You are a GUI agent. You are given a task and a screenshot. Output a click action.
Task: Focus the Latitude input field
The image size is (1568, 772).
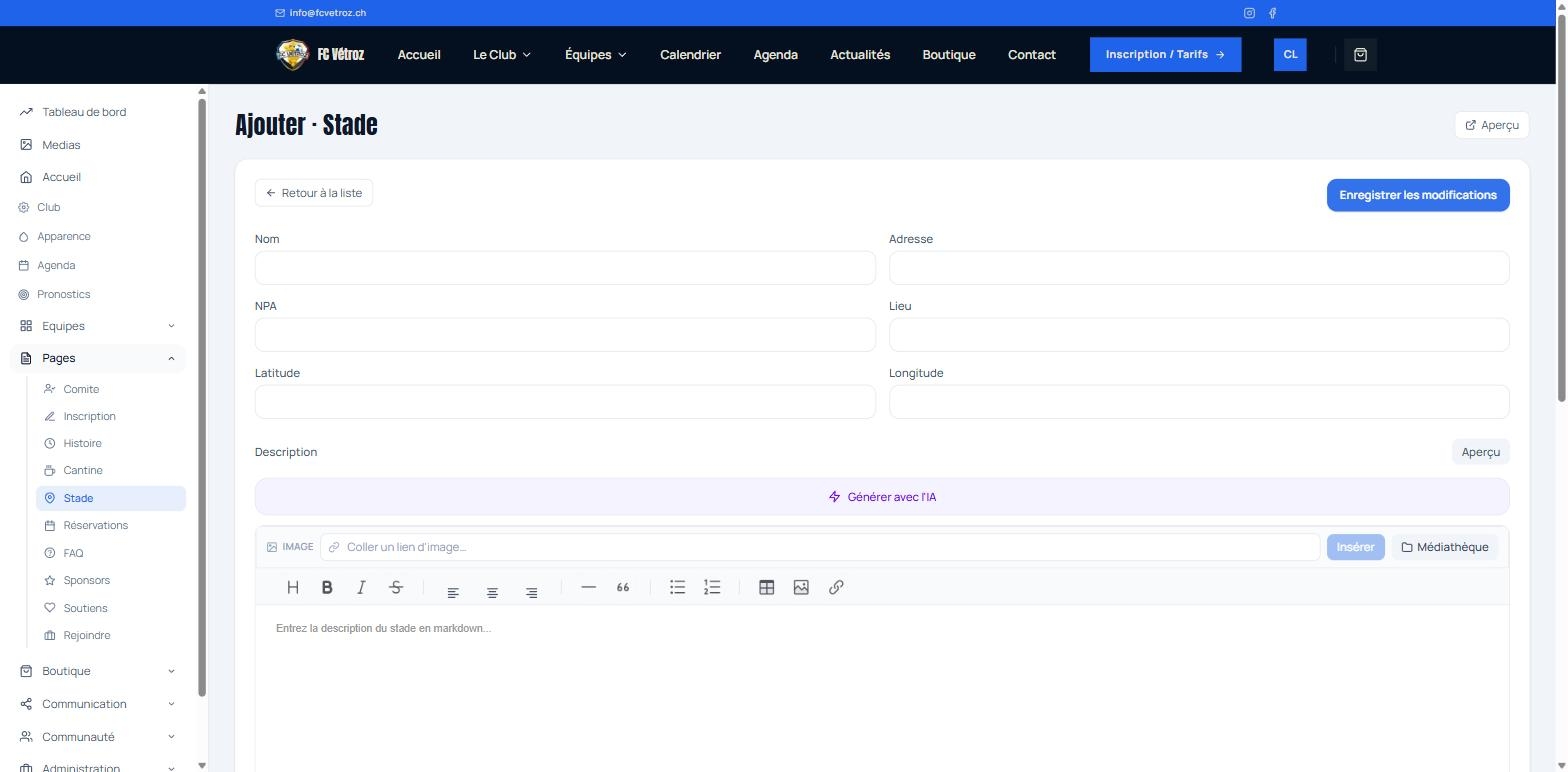coord(565,402)
